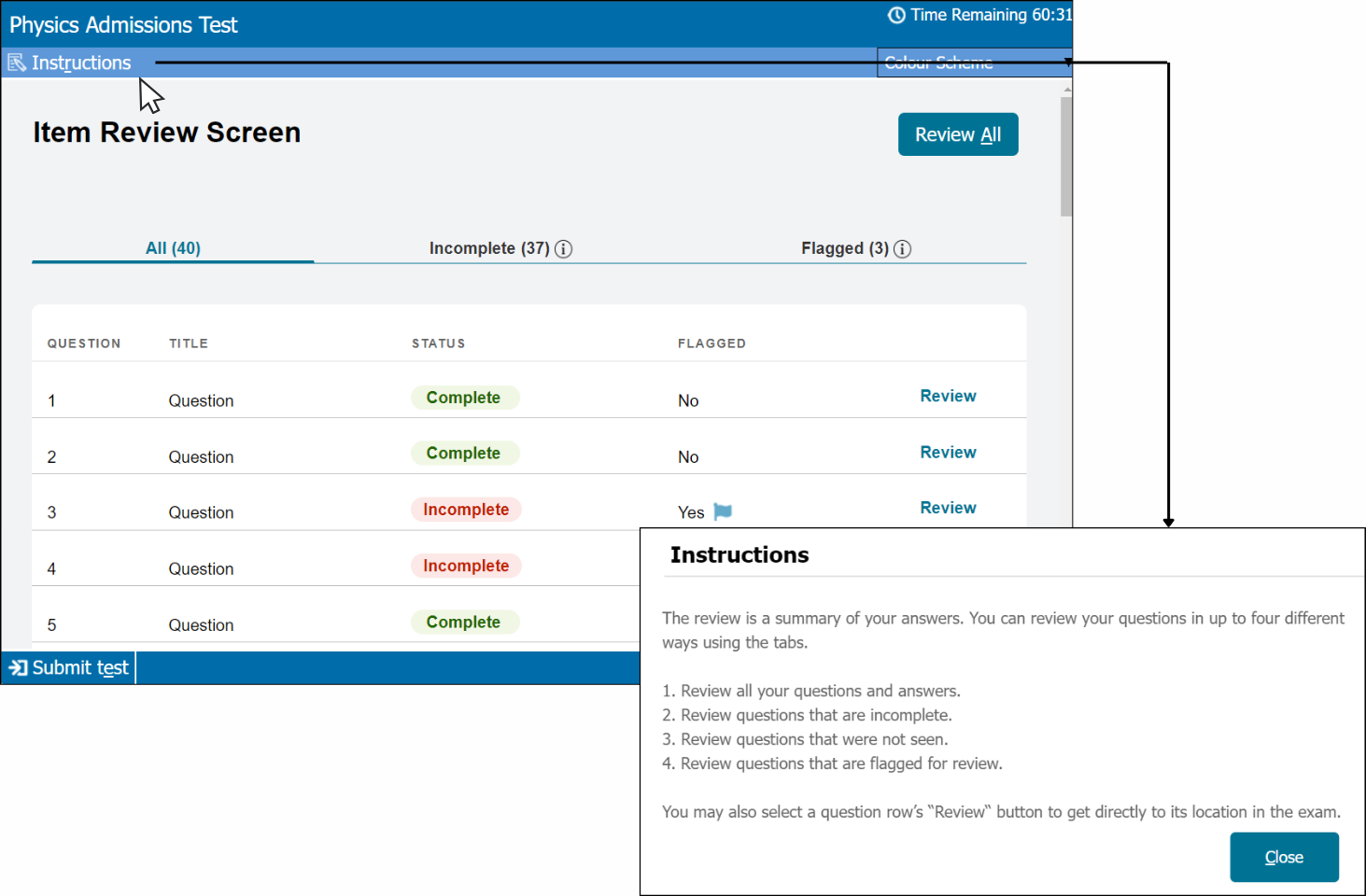Open question 2 via its Review link

pyautogui.click(x=948, y=452)
